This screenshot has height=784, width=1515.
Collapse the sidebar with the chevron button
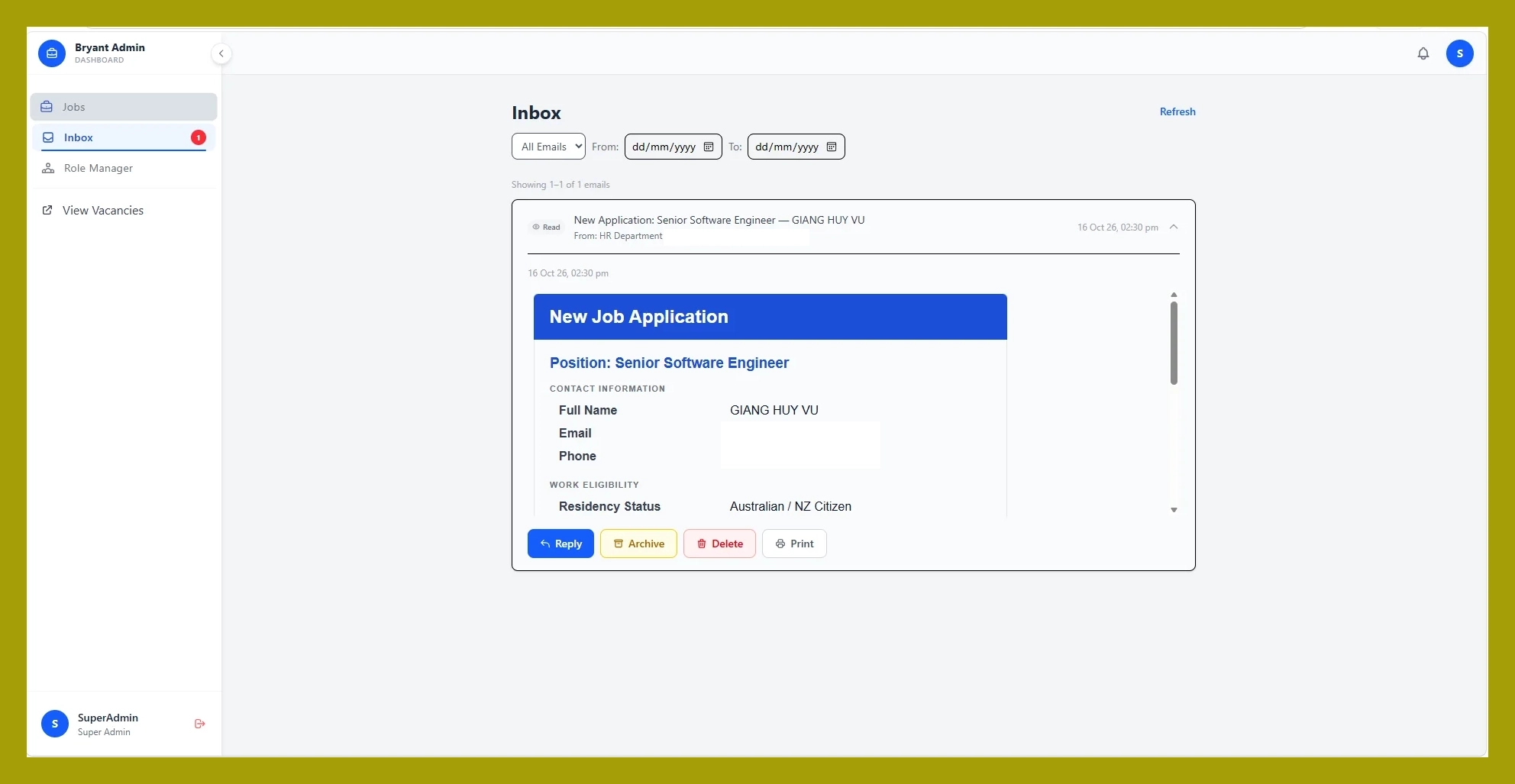pos(221,53)
